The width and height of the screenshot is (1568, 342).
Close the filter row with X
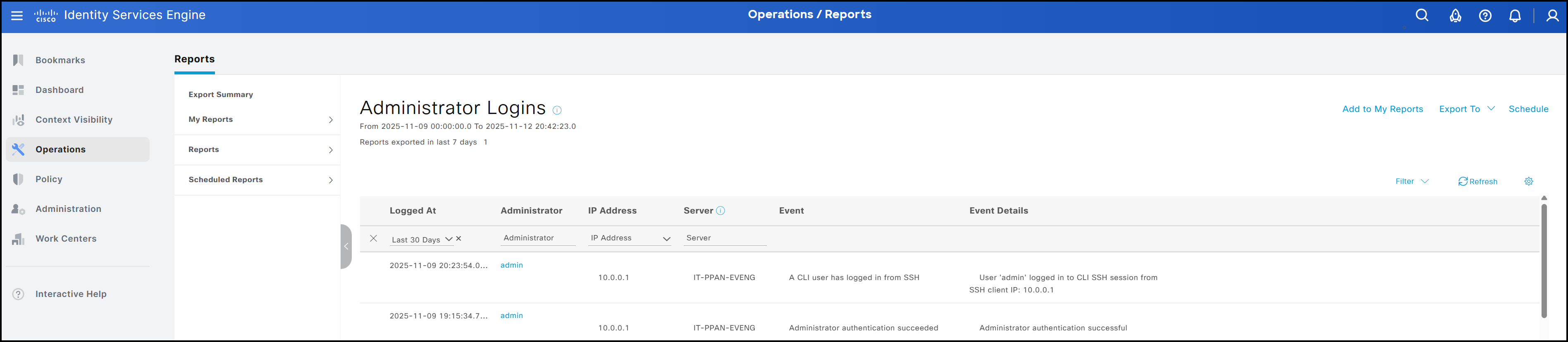click(374, 239)
